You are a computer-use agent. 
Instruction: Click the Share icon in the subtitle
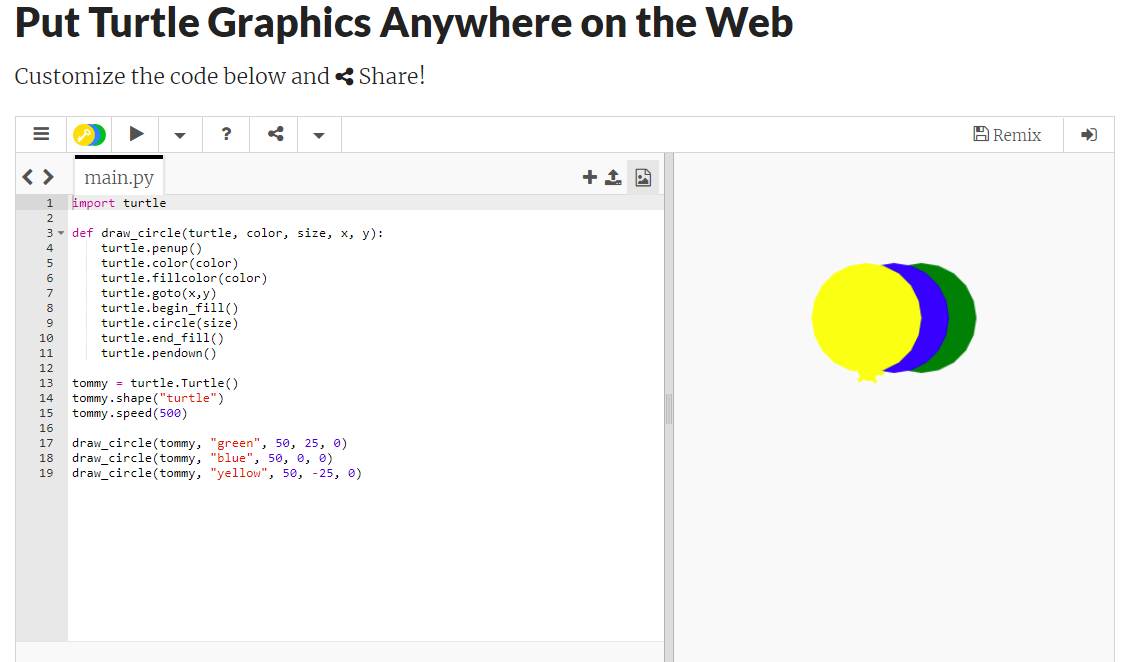pos(344,77)
